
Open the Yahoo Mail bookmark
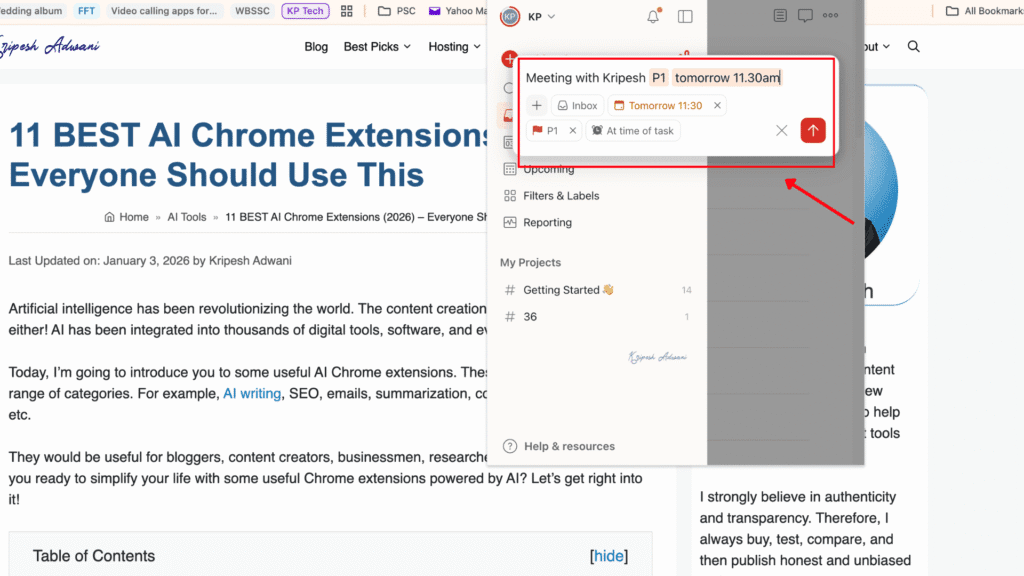click(x=458, y=11)
